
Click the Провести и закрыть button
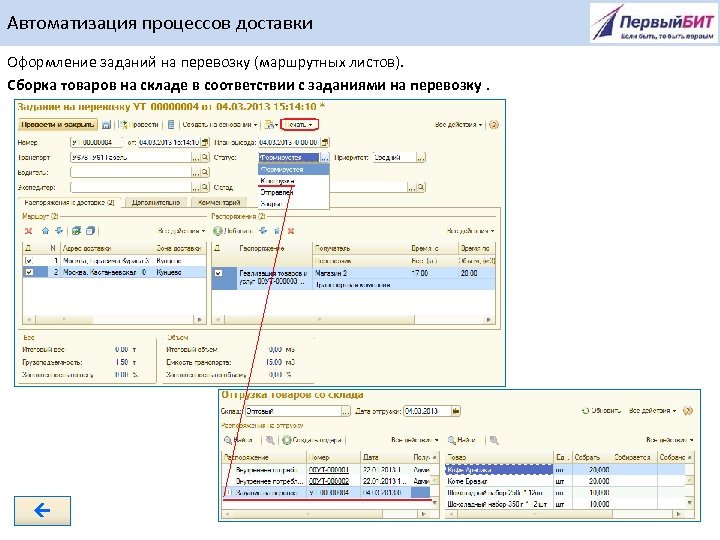point(58,124)
